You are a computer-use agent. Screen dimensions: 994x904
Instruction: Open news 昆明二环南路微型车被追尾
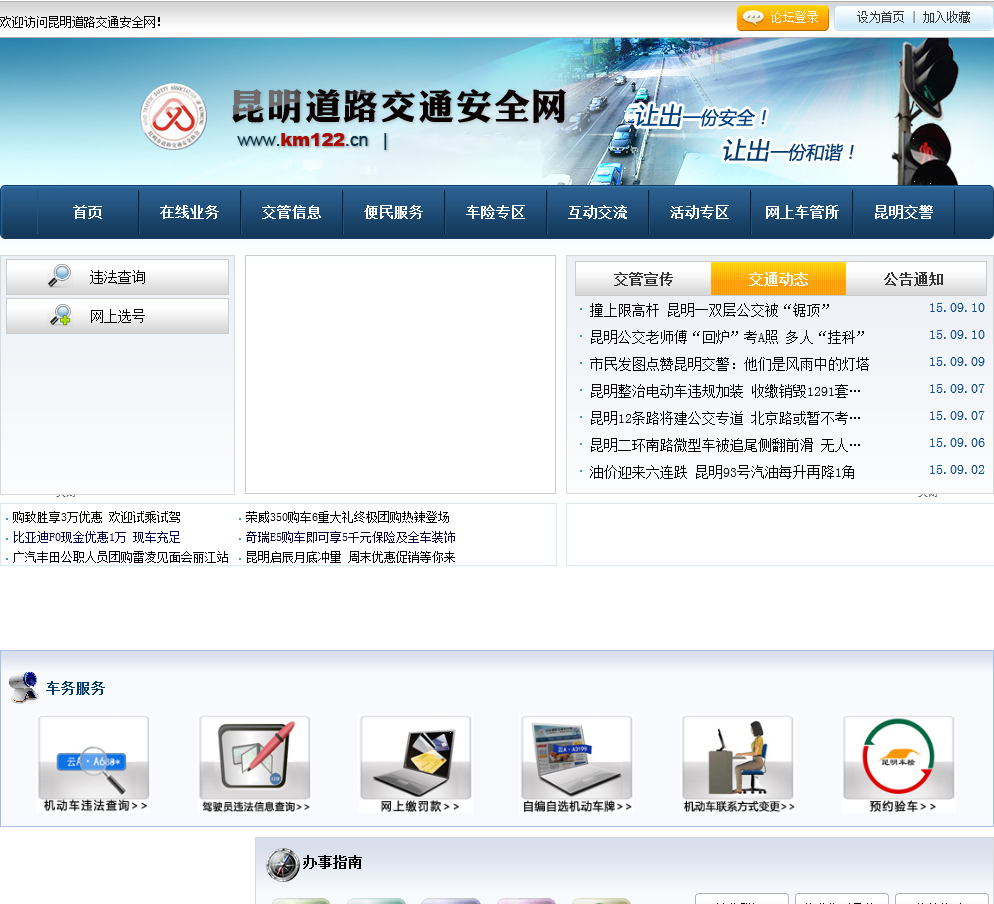tap(725, 445)
